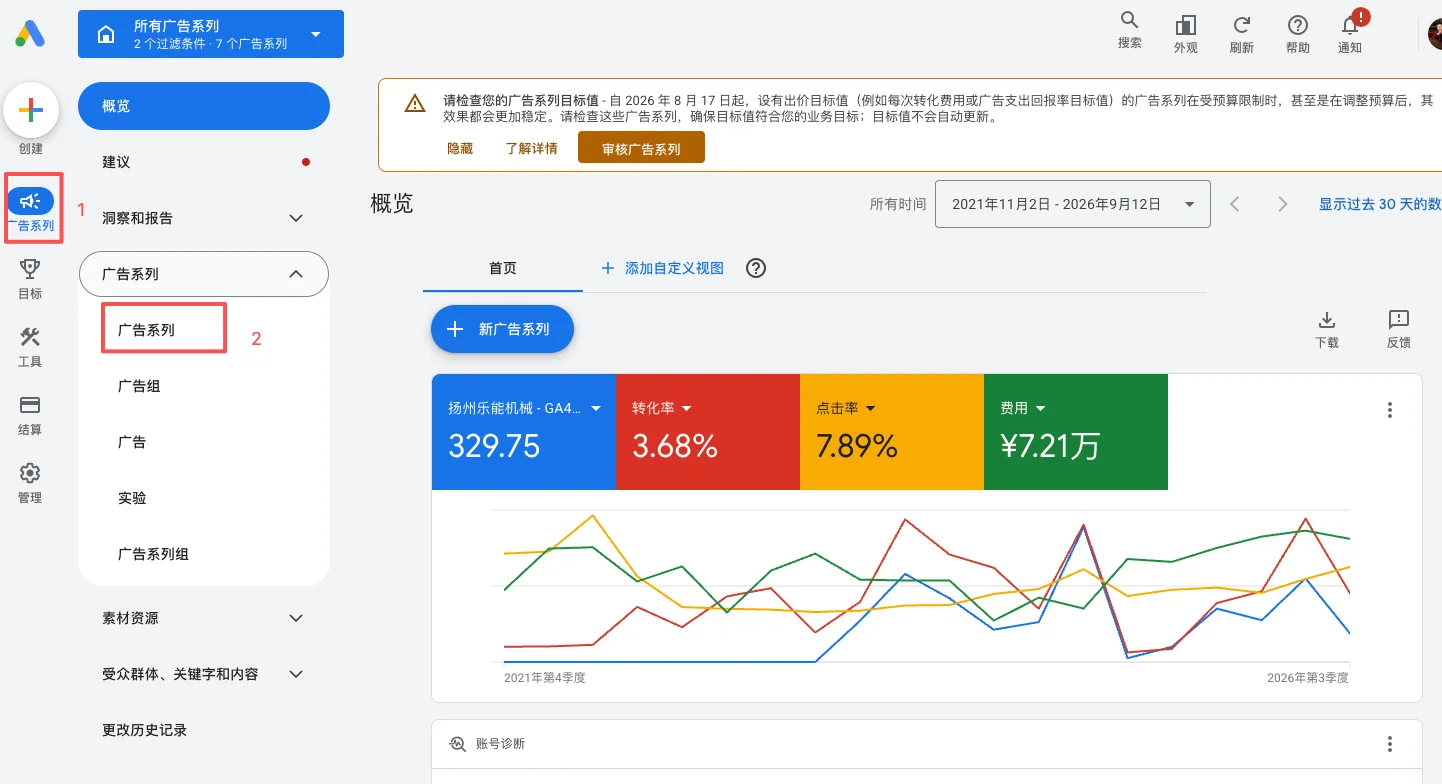Open the 目标 trophy icon

[30, 268]
